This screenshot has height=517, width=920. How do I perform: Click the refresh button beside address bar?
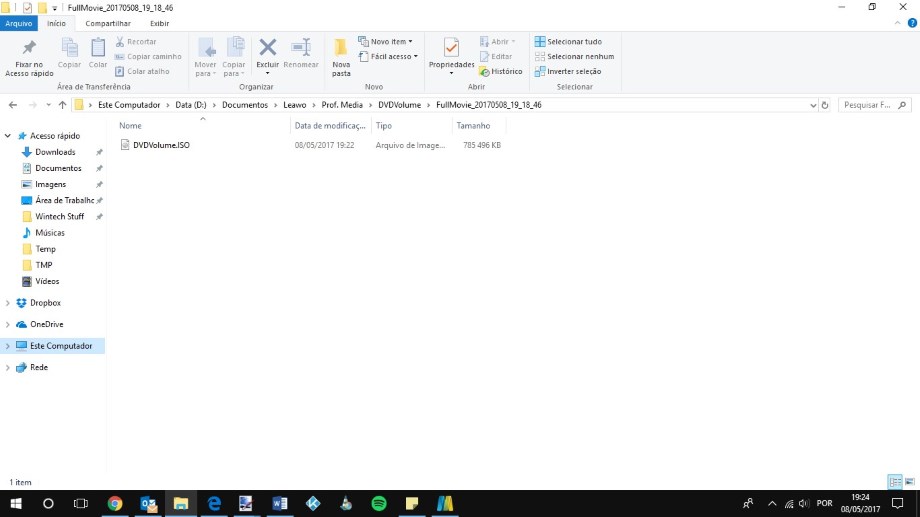coord(825,105)
